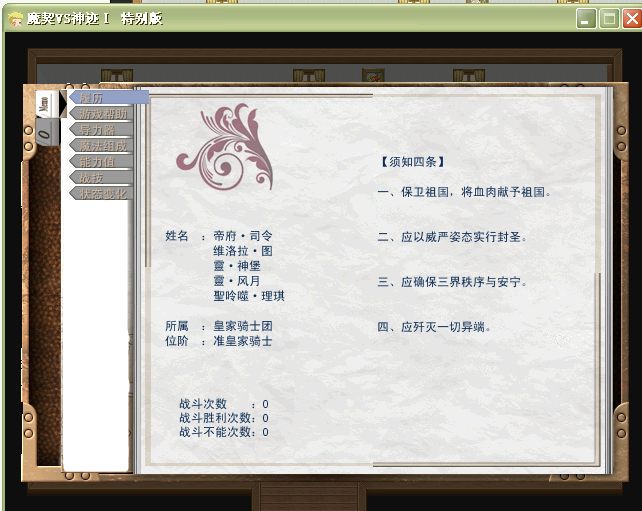Click the name 霊·神堡
Image resolution: width=642 pixels, height=511 pixels.
tap(237, 266)
